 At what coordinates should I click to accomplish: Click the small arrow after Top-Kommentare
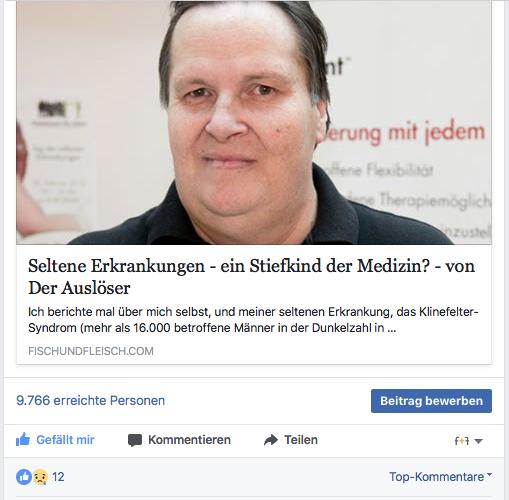point(489,474)
